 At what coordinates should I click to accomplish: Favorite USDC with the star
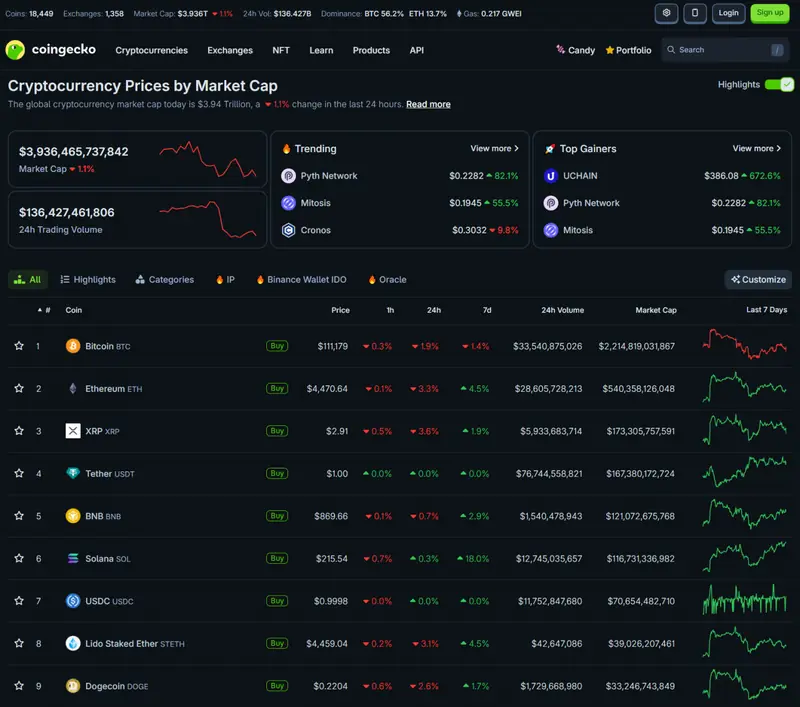tap(19, 601)
